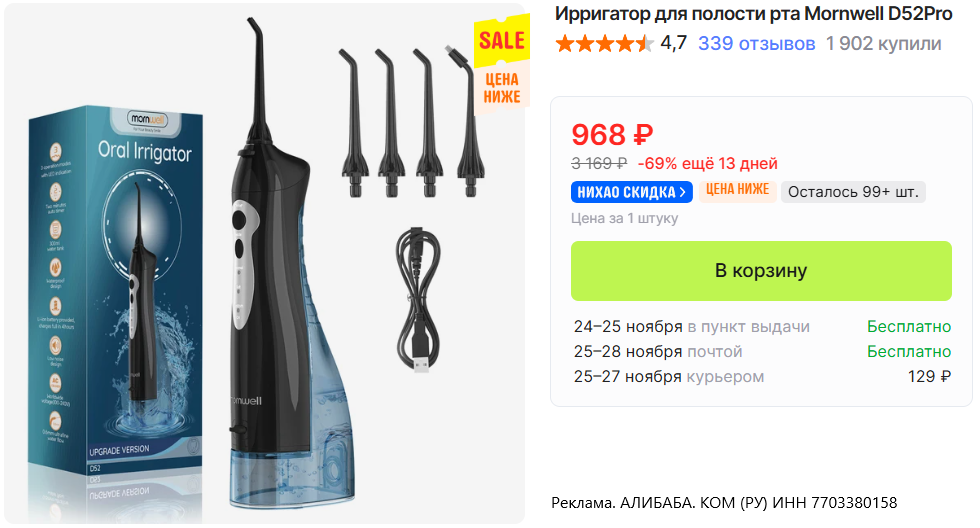Click the chevron arrow on НИХАО СКИДКА badge
The image size is (980, 528).
pyautogui.click(x=682, y=192)
